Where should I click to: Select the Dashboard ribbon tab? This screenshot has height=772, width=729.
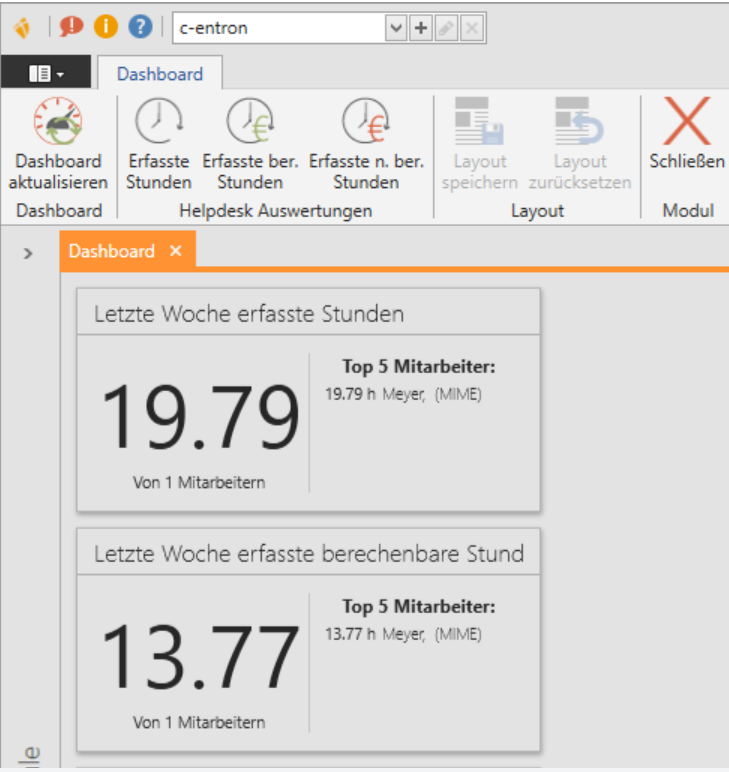(159, 74)
